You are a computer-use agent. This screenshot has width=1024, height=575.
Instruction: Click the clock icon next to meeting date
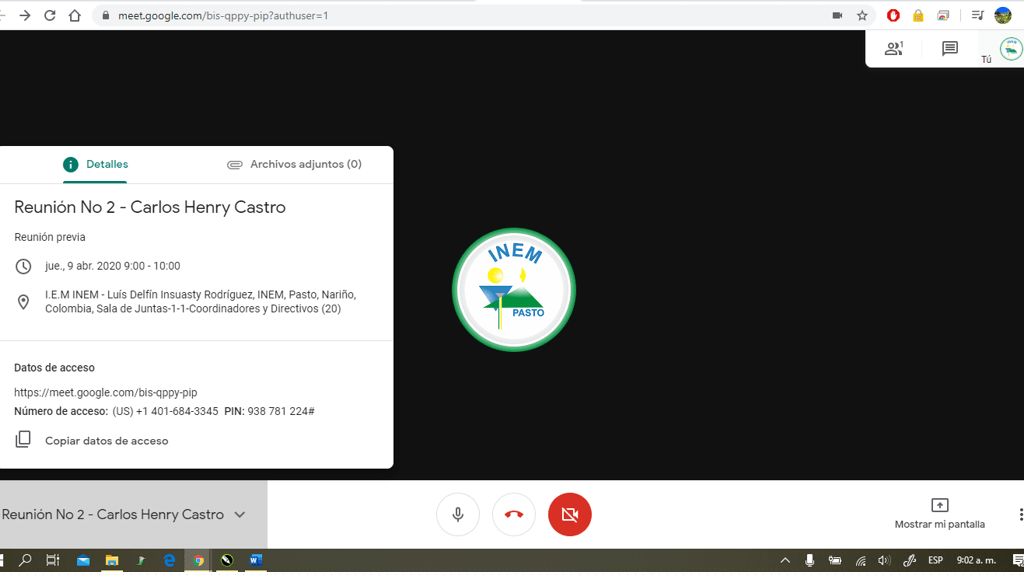coord(23,266)
